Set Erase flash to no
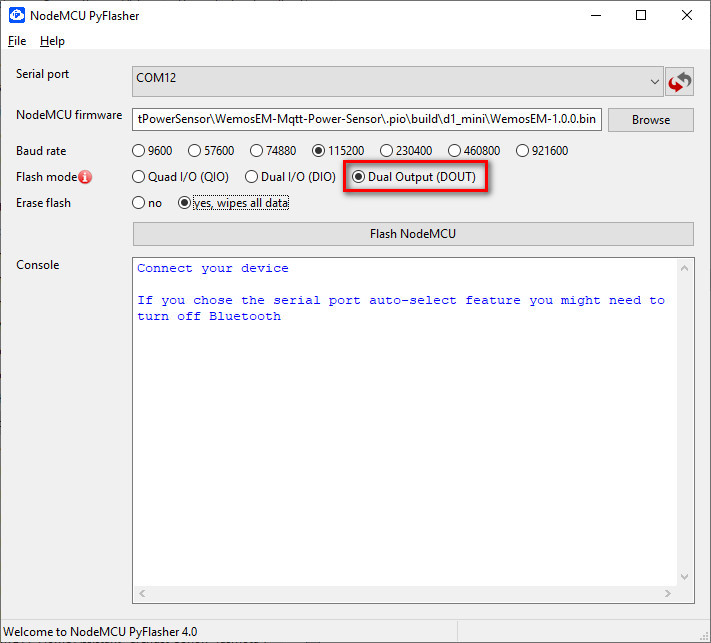 coord(146,203)
